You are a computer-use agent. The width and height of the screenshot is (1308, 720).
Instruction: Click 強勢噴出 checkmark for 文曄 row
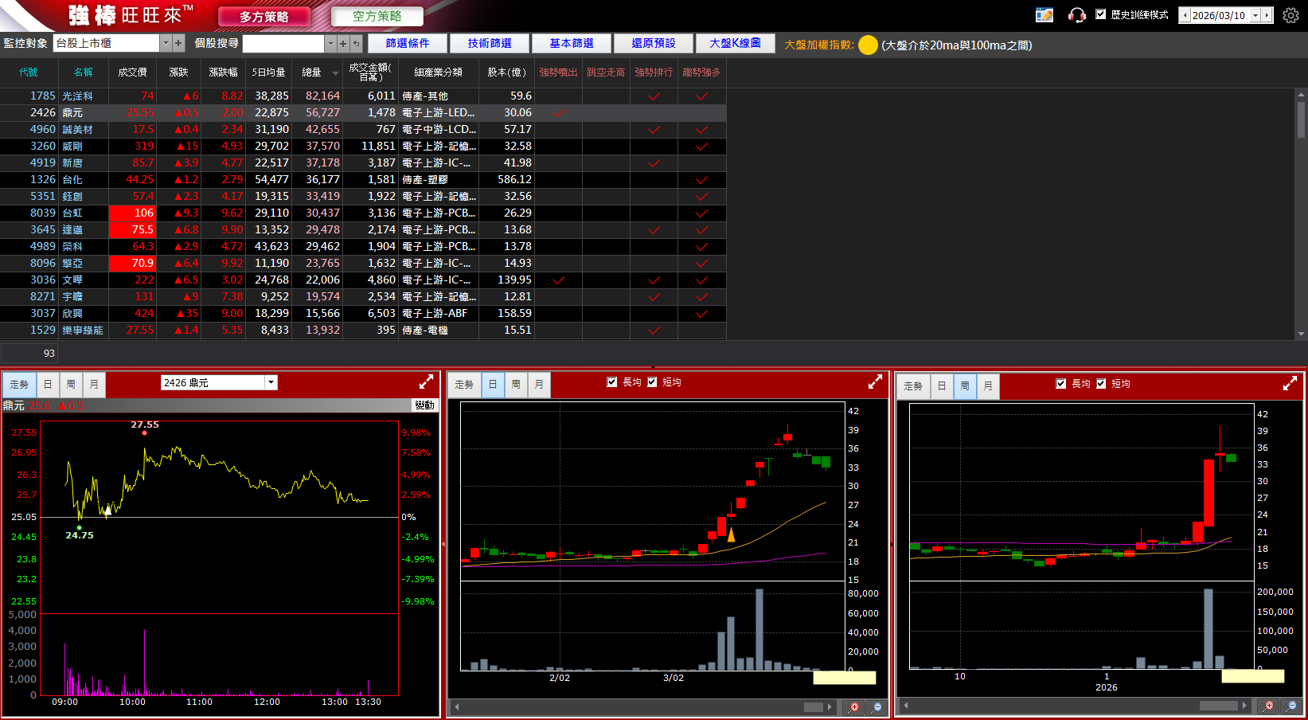click(x=559, y=280)
